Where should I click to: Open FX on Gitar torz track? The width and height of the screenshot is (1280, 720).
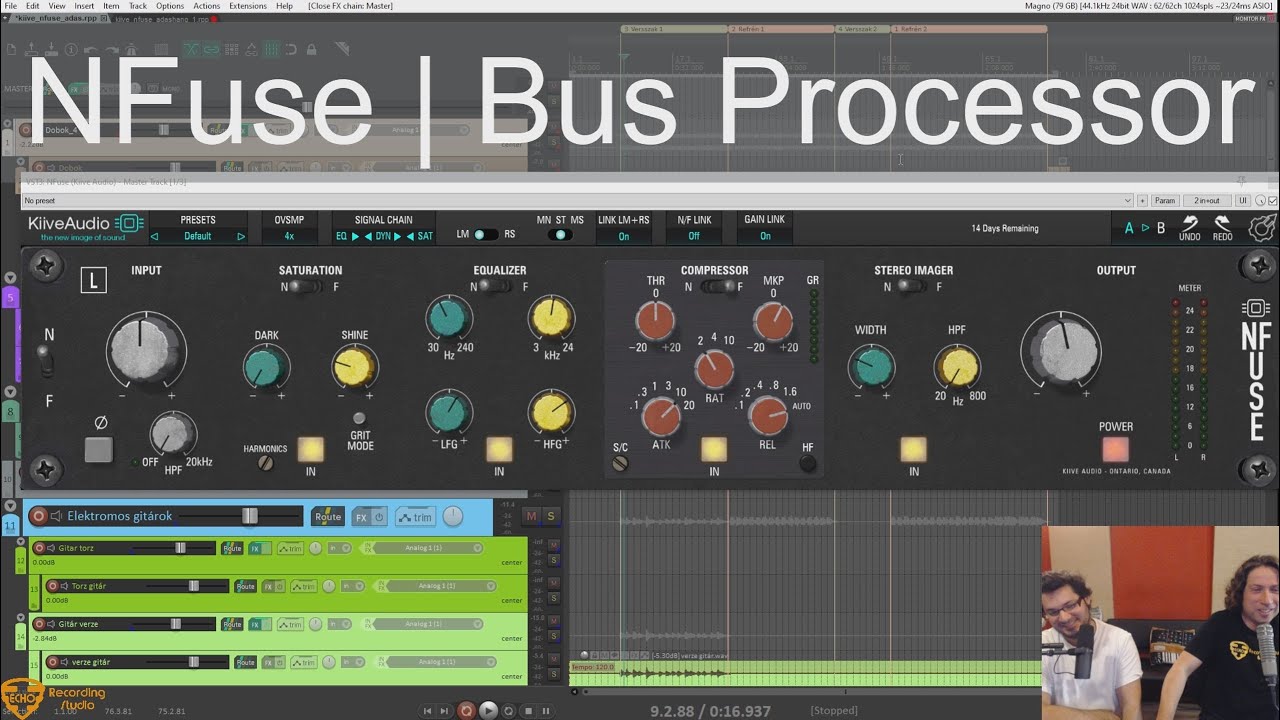pos(256,548)
